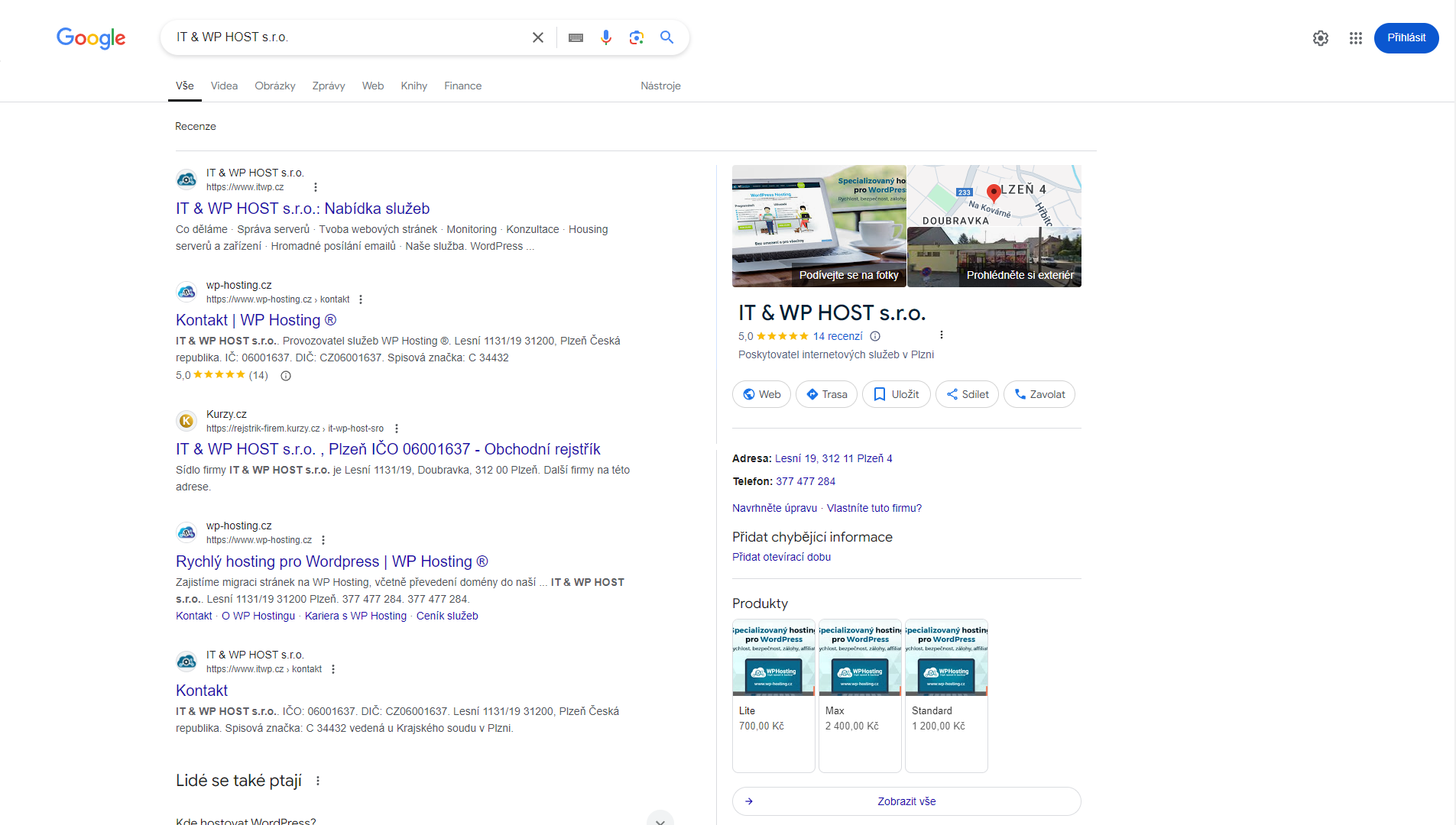The image size is (1456, 825).
Task: Click the Přihlásit sign-in button
Action: [1406, 38]
